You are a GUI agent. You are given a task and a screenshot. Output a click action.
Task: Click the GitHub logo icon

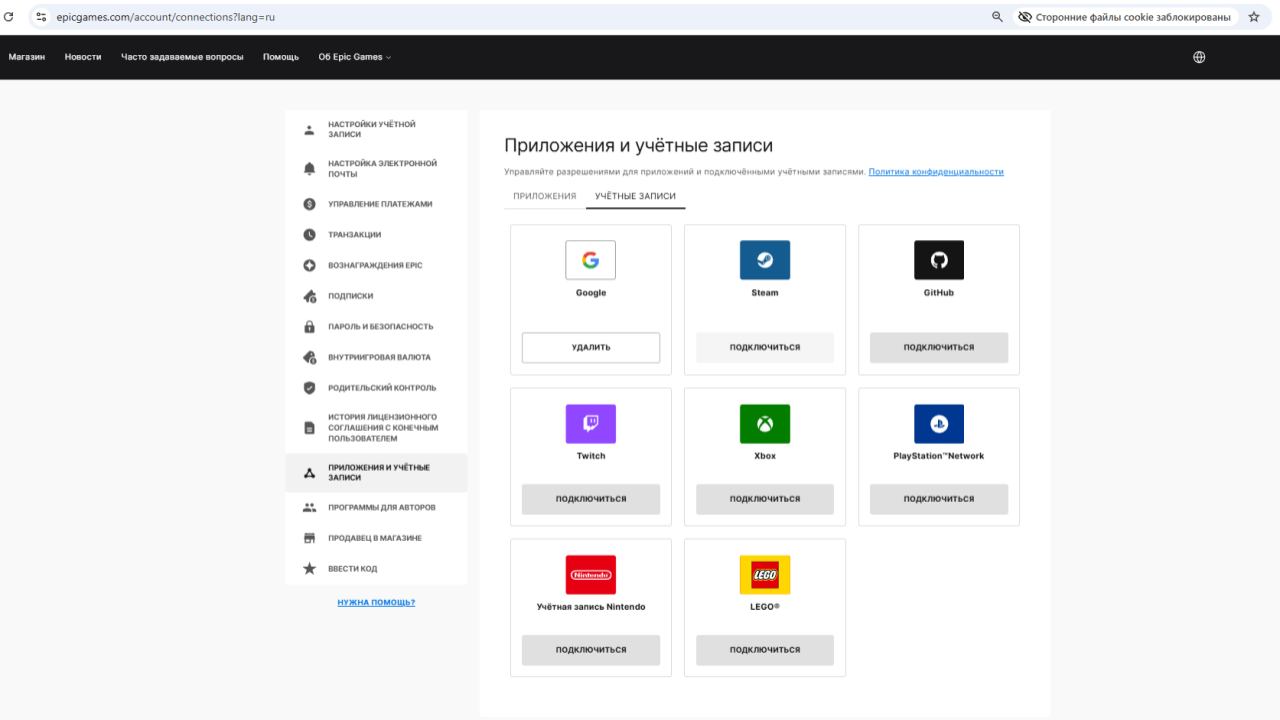point(939,260)
